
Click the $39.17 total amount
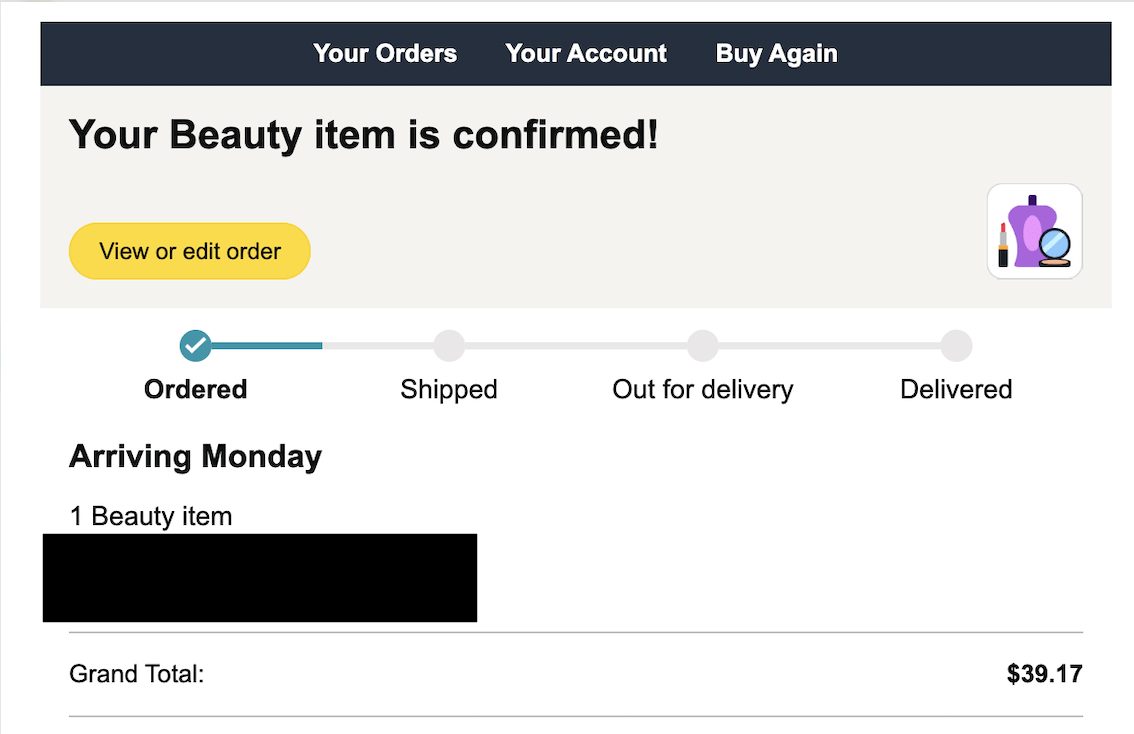point(1044,674)
